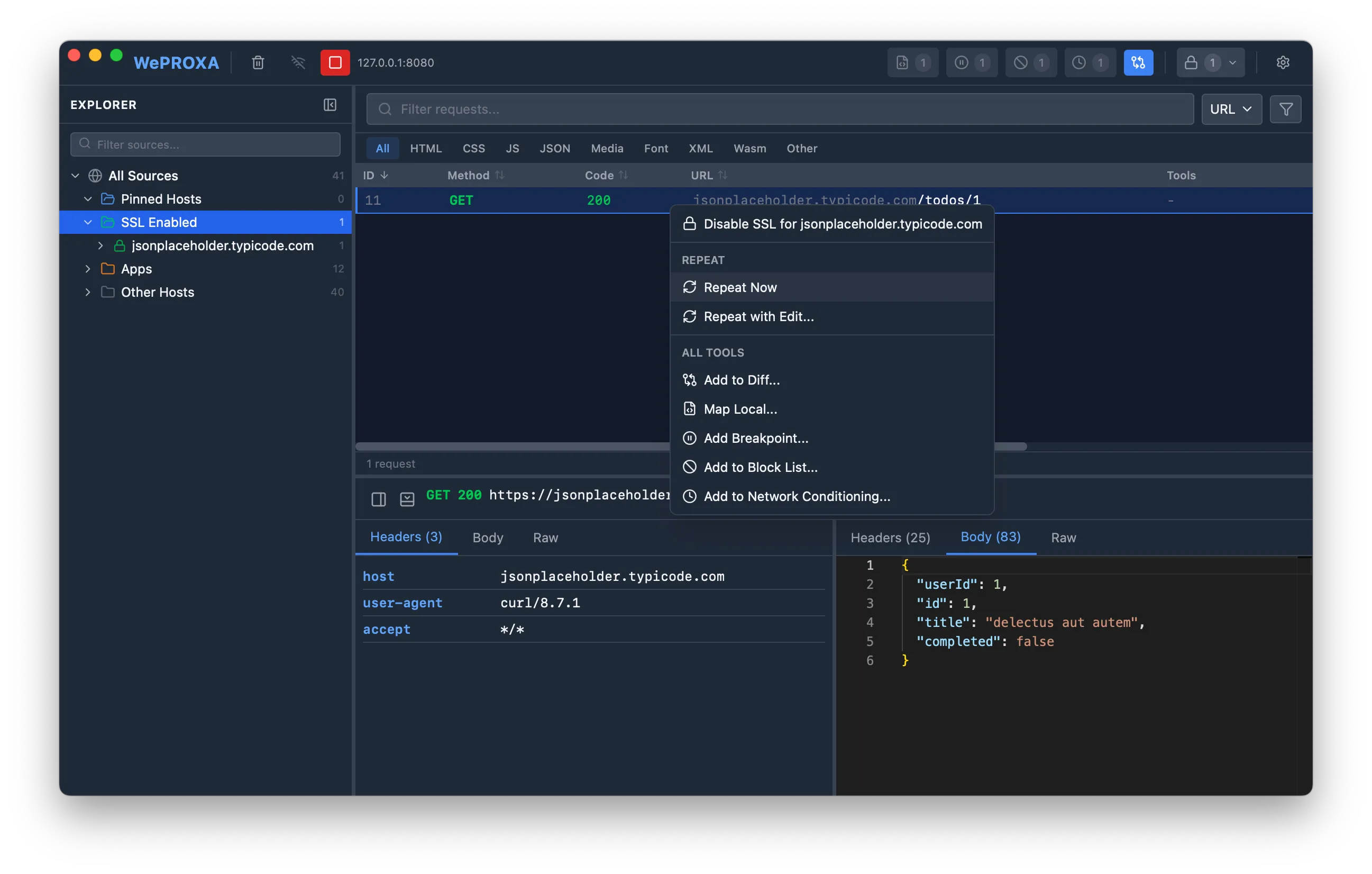Click the trash clear requests icon
The height and width of the screenshot is (874, 1372).
click(x=258, y=62)
